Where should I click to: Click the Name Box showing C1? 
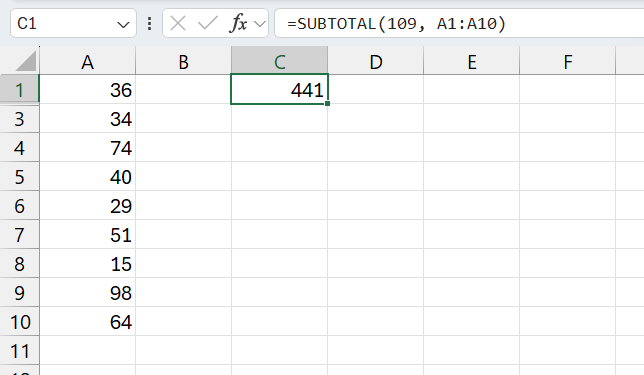pyautogui.click(x=73, y=23)
